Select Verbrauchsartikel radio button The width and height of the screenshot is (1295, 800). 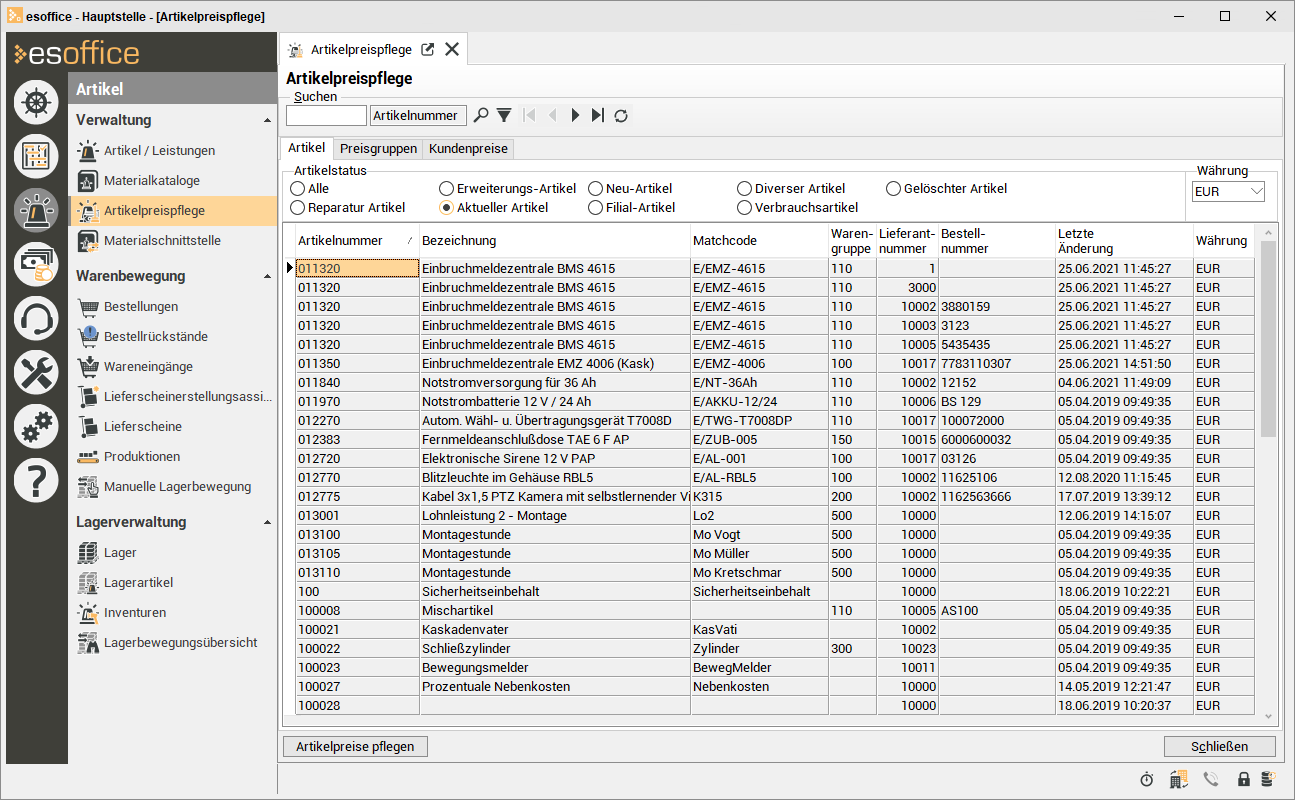(745, 208)
